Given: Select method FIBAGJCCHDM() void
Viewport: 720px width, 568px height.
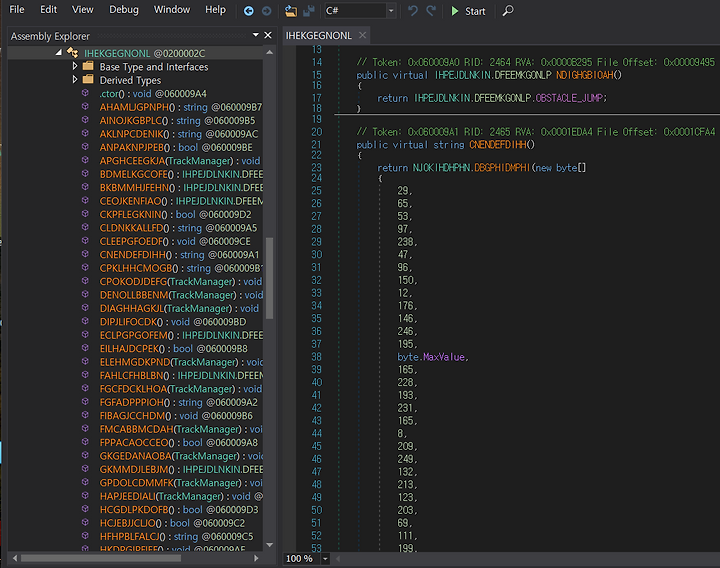Looking at the screenshot, I should pyautogui.click(x=176, y=416).
